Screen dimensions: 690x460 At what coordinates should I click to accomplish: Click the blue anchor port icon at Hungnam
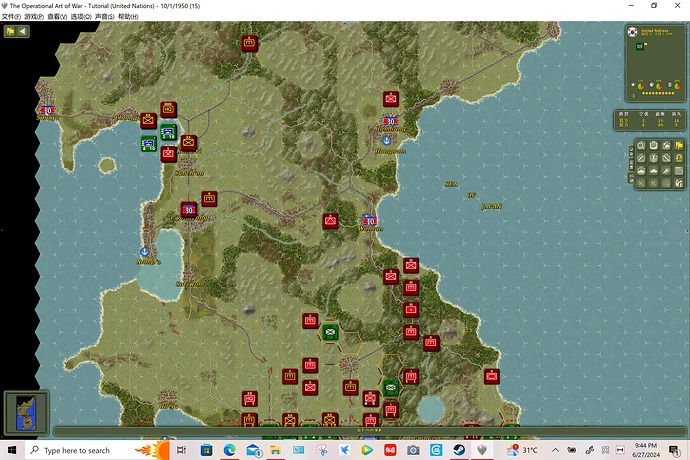pyautogui.click(x=386, y=141)
